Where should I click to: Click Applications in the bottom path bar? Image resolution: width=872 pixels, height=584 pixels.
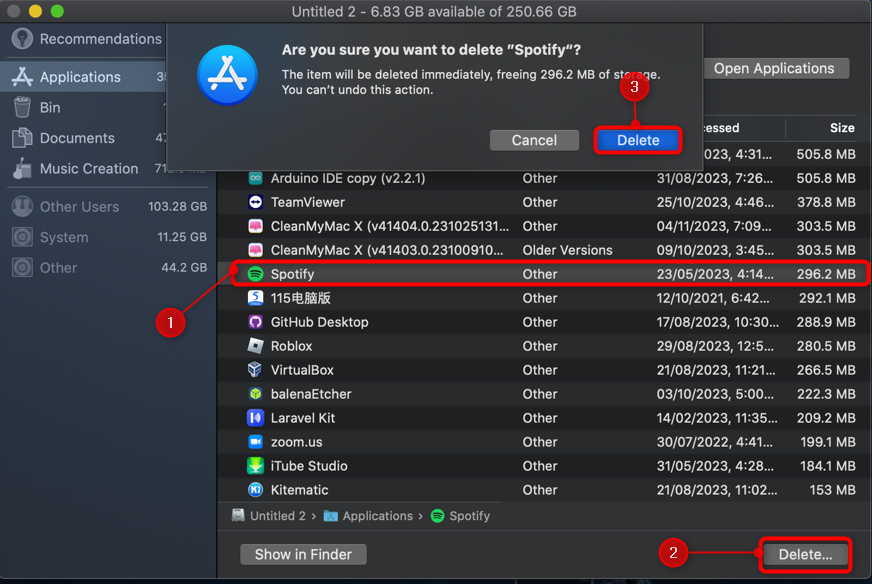[377, 516]
